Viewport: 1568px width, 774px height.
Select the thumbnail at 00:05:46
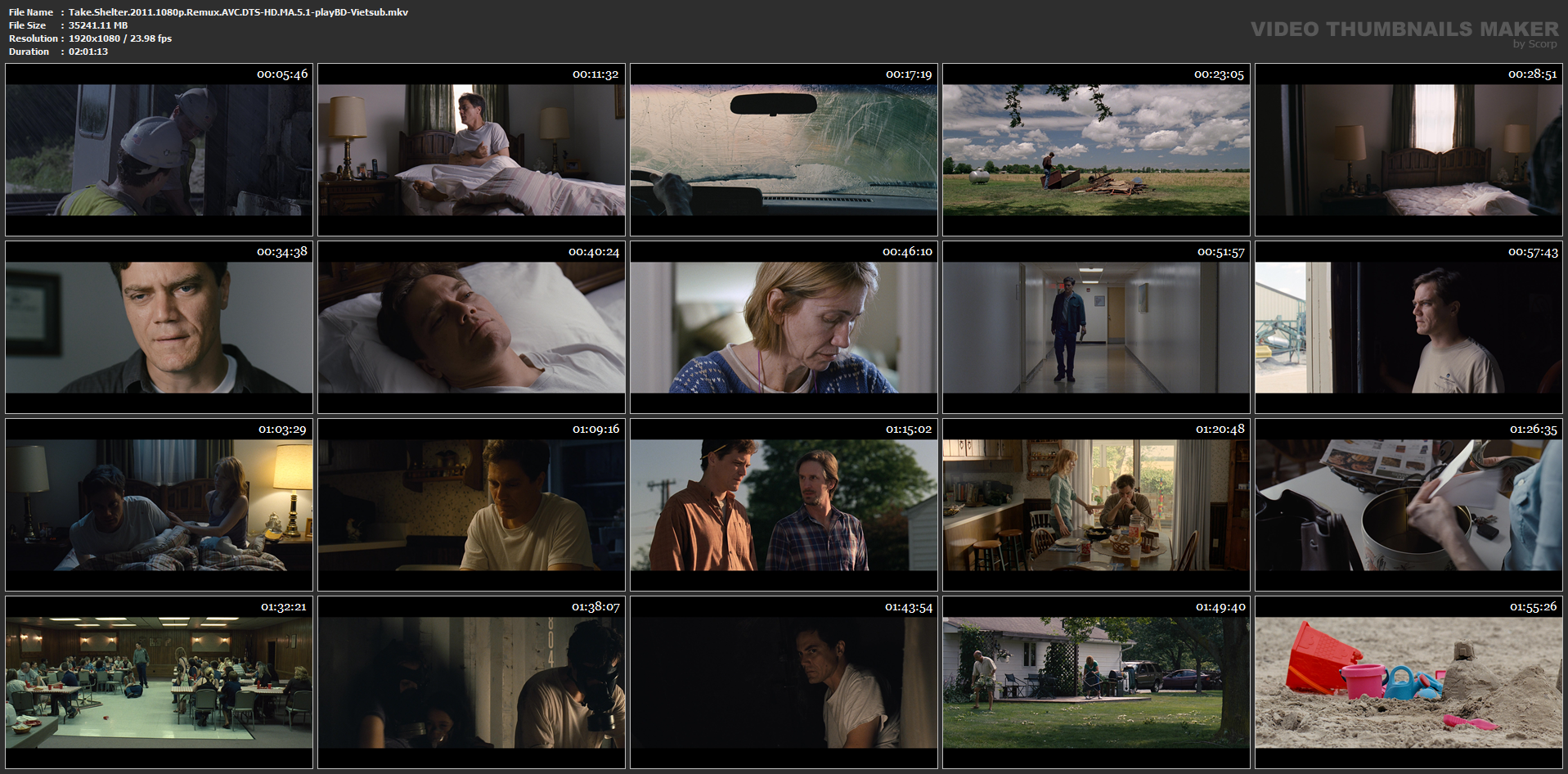pos(159,150)
